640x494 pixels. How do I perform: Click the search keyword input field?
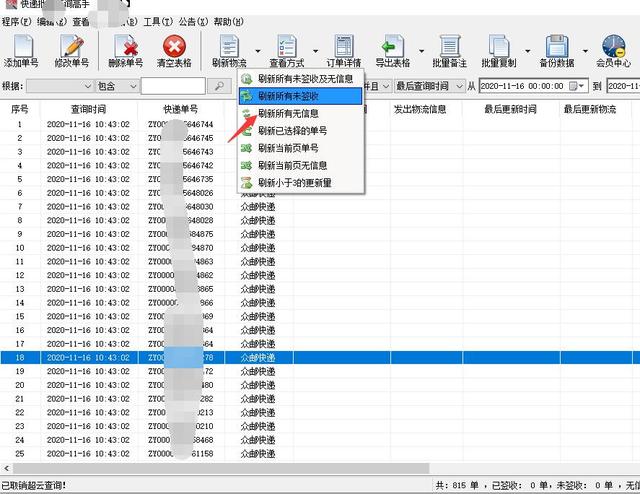[x=173, y=86]
